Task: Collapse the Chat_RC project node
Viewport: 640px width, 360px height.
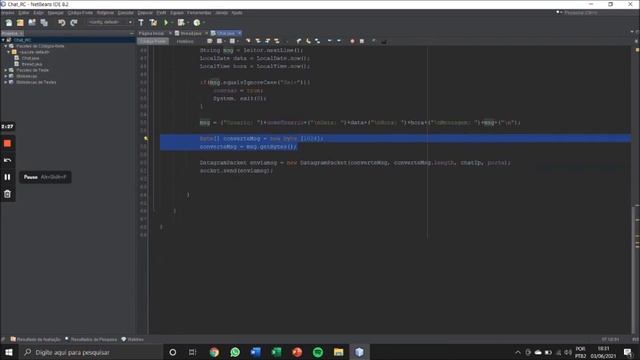Action: point(3,40)
